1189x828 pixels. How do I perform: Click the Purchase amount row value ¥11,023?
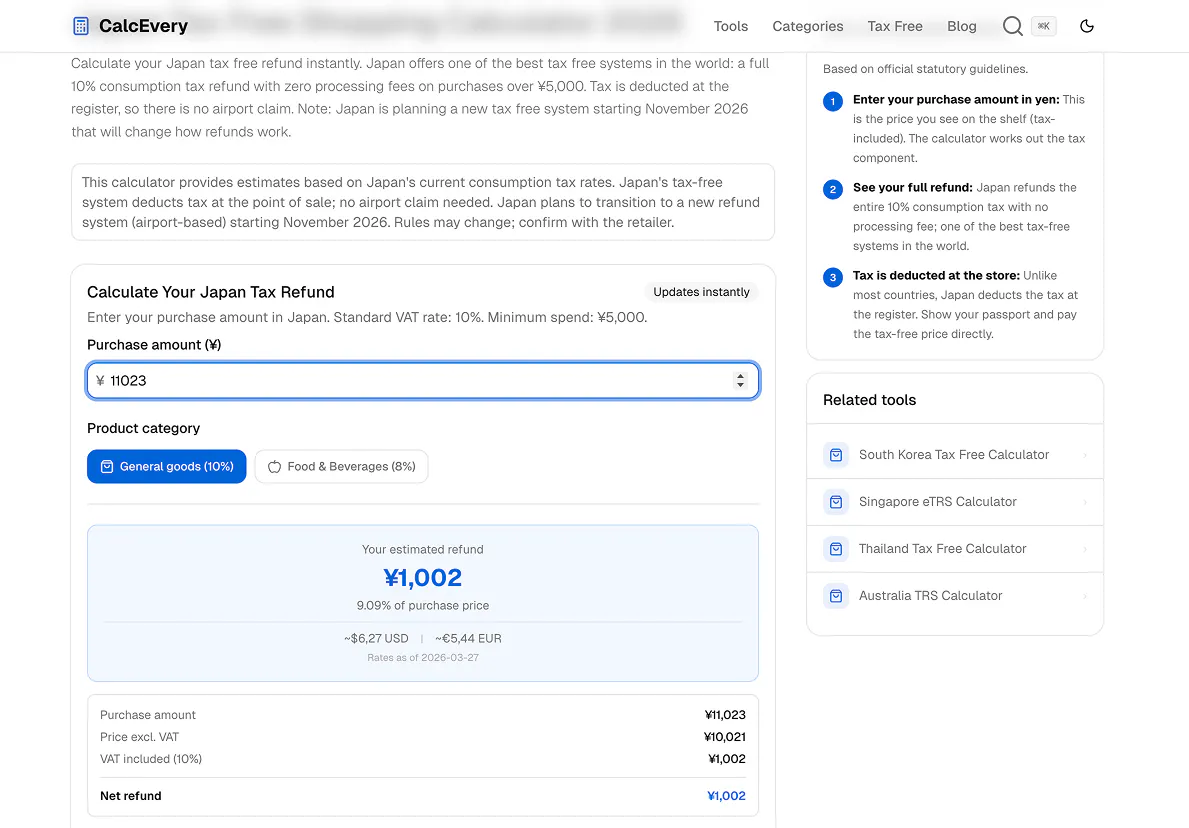coord(725,715)
